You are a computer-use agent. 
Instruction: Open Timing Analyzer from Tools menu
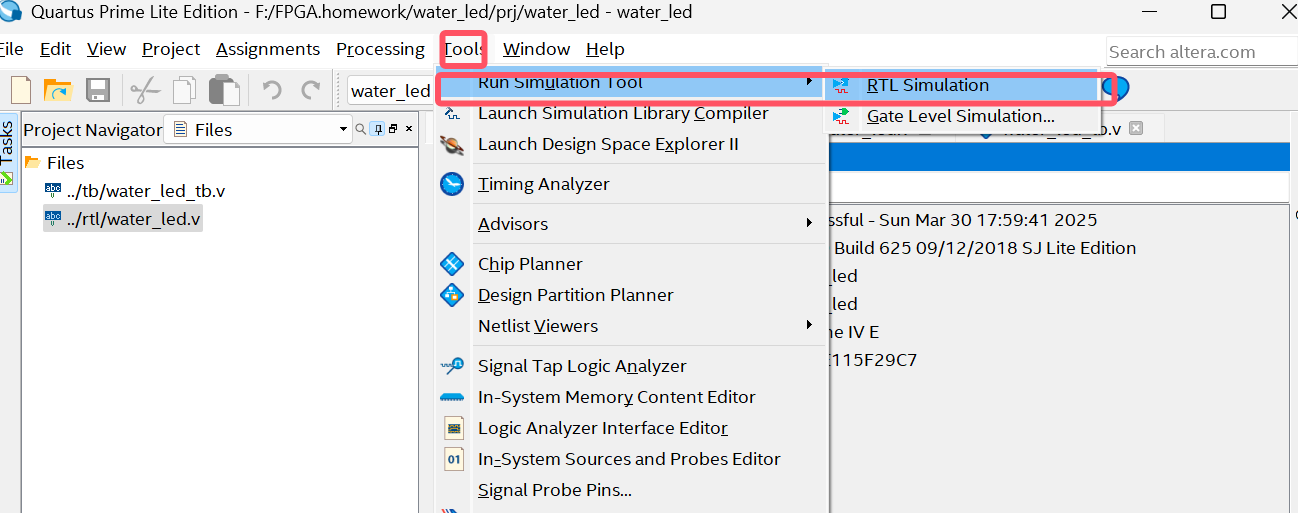tap(543, 184)
